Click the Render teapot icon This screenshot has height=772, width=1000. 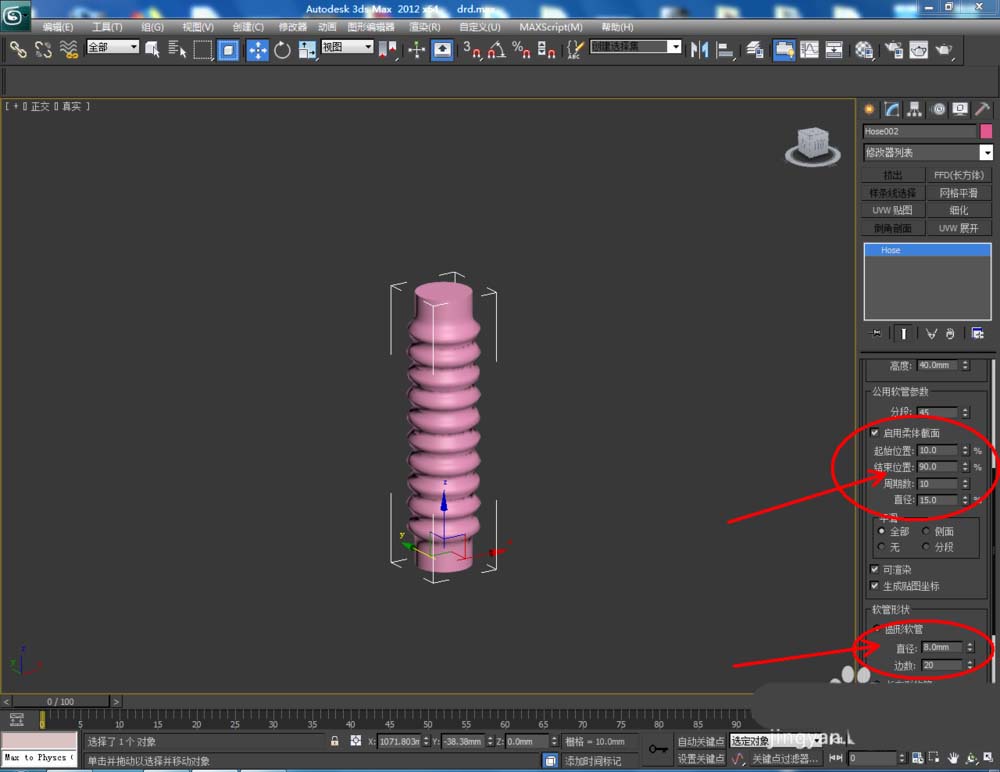point(942,50)
